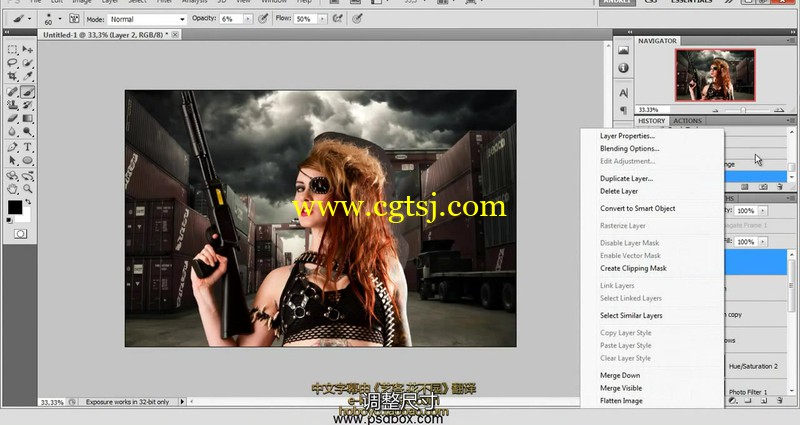Select the 3D Orbit camera tool
Viewport: 800px width, 425px height.
click(28, 176)
